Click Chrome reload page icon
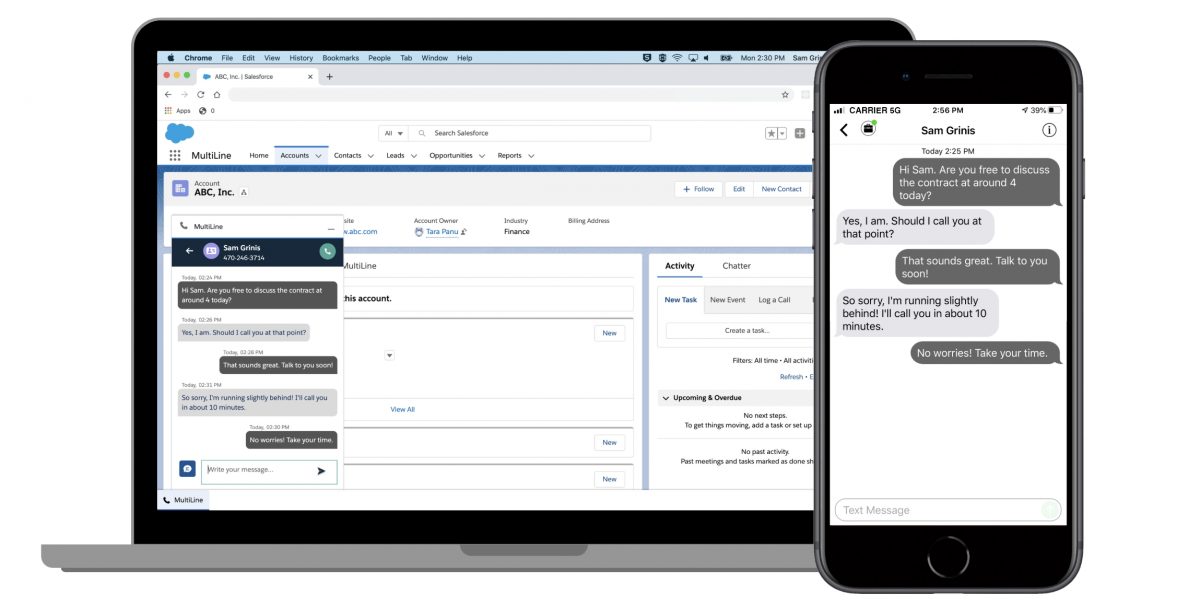 [200, 94]
